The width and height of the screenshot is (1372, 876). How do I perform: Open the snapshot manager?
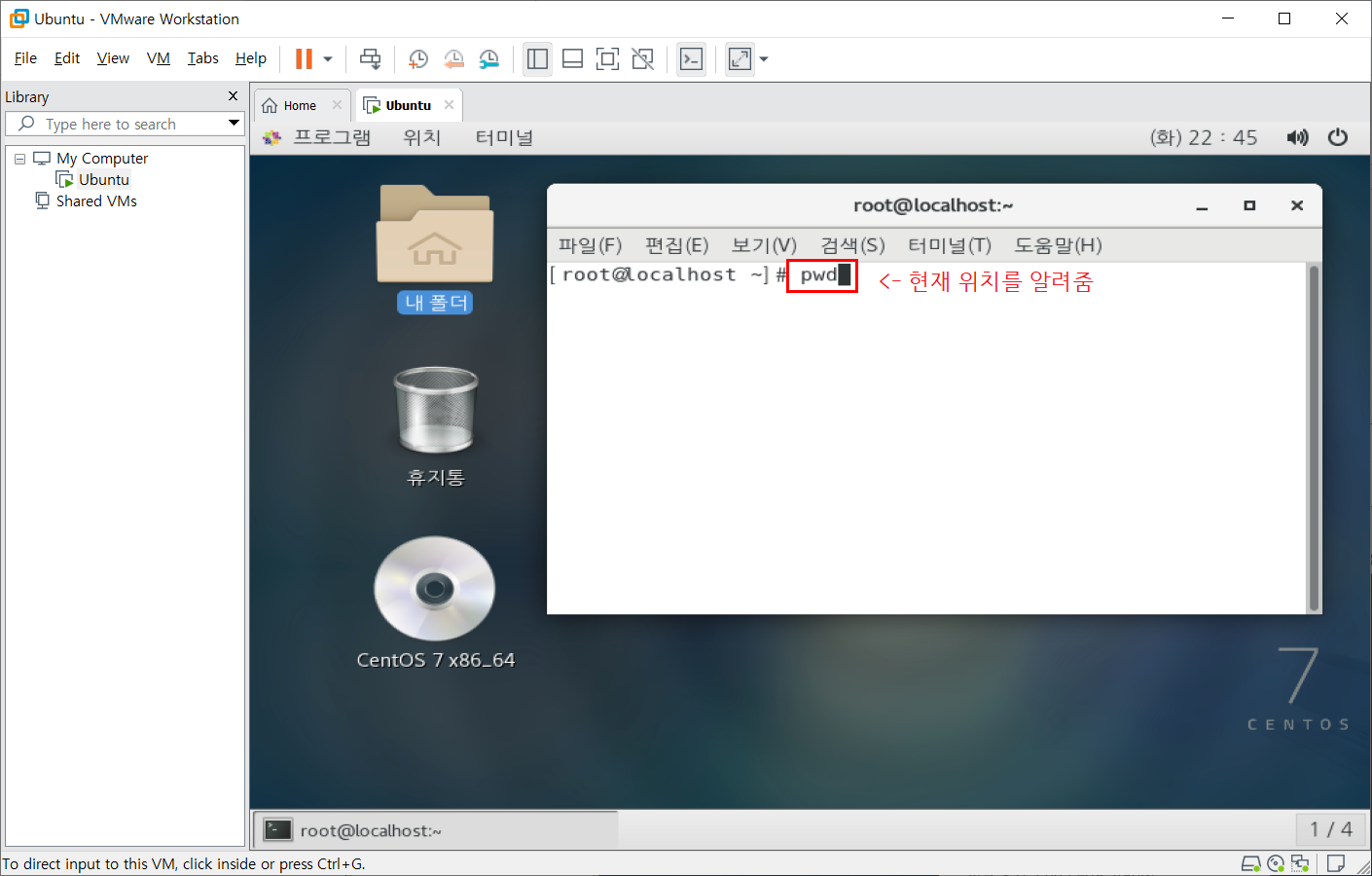click(x=489, y=59)
